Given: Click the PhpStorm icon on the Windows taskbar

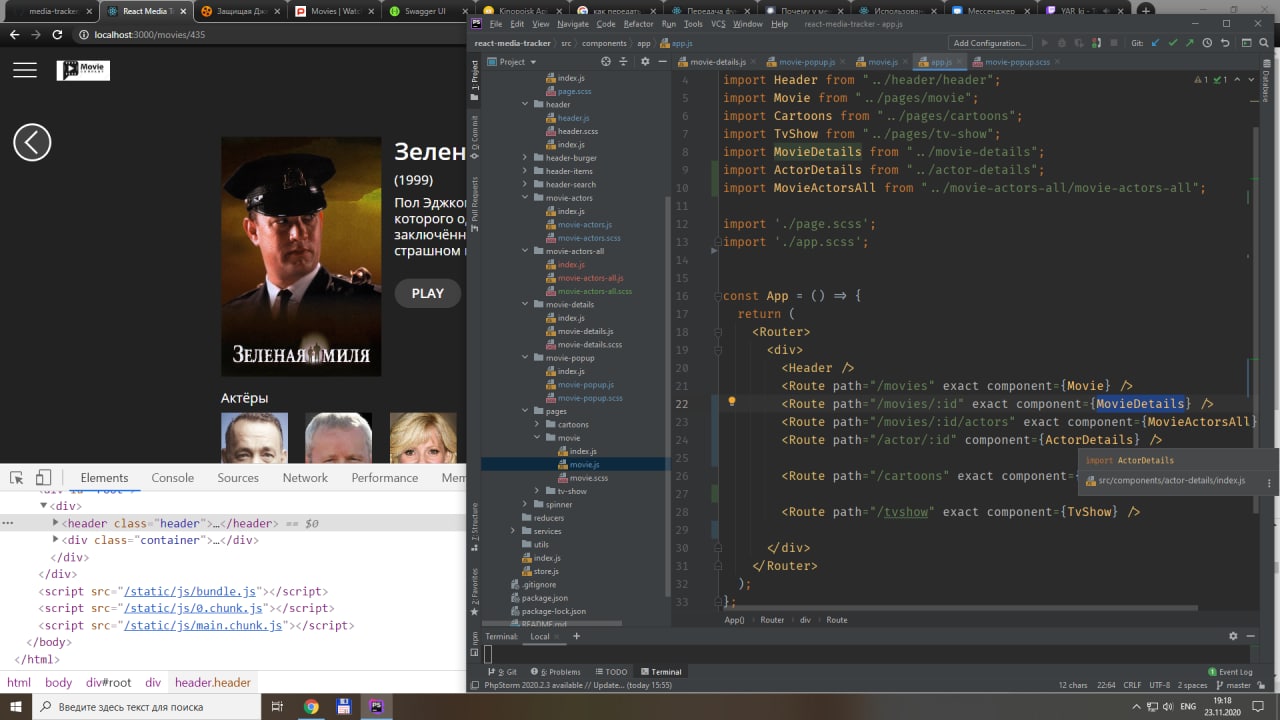Looking at the screenshot, I should tap(376, 707).
